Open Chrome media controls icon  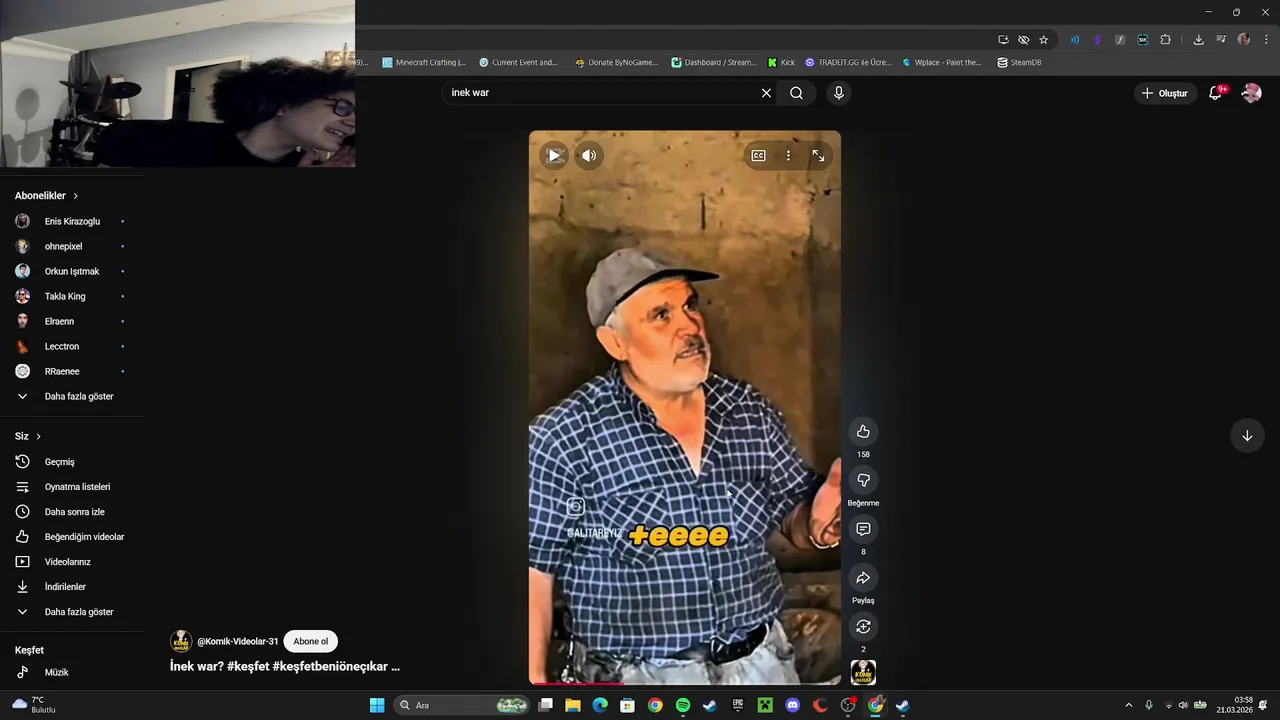tap(1221, 40)
